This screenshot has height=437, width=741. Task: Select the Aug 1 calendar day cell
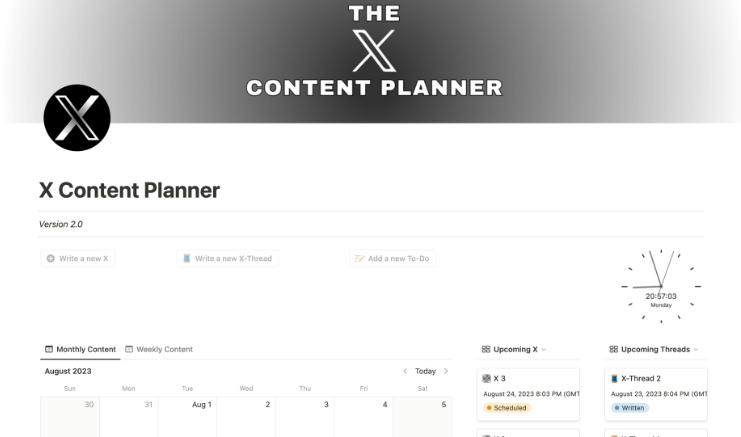pos(188,415)
